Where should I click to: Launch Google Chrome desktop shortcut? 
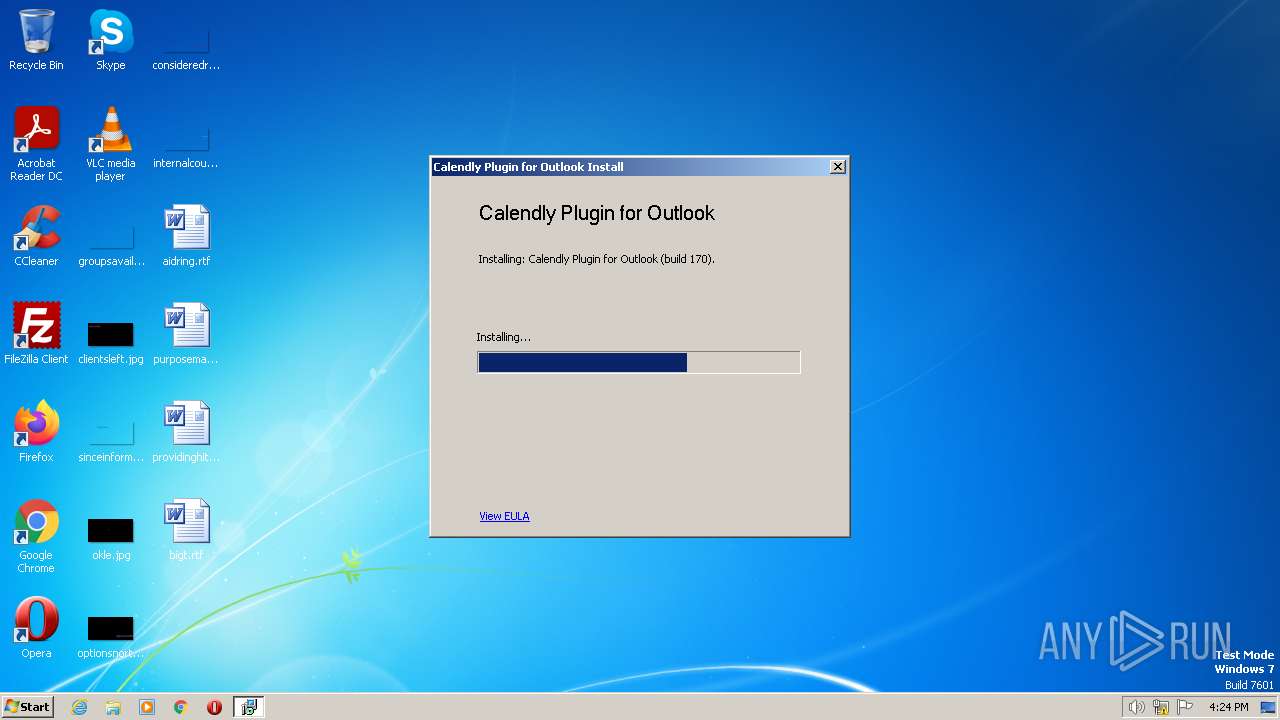click(36, 536)
